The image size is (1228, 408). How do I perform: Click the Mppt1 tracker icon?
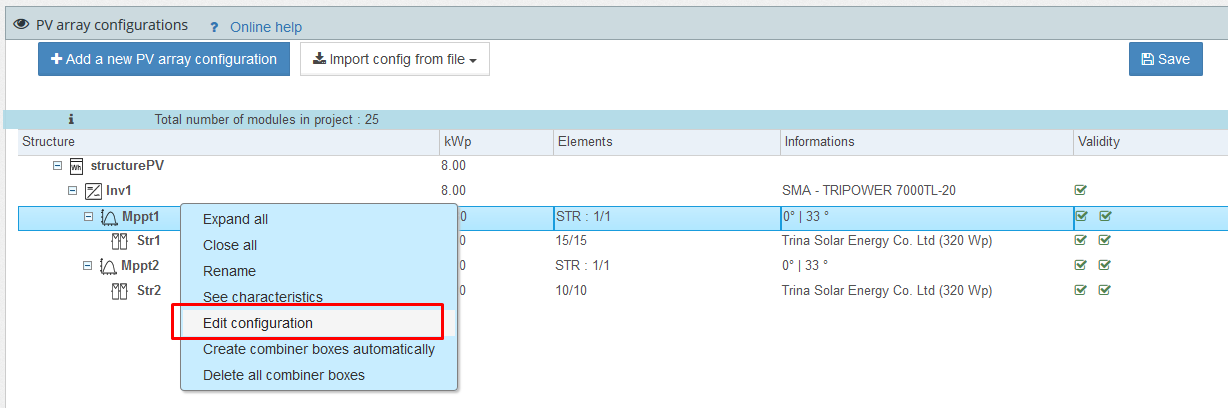[x=108, y=216]
